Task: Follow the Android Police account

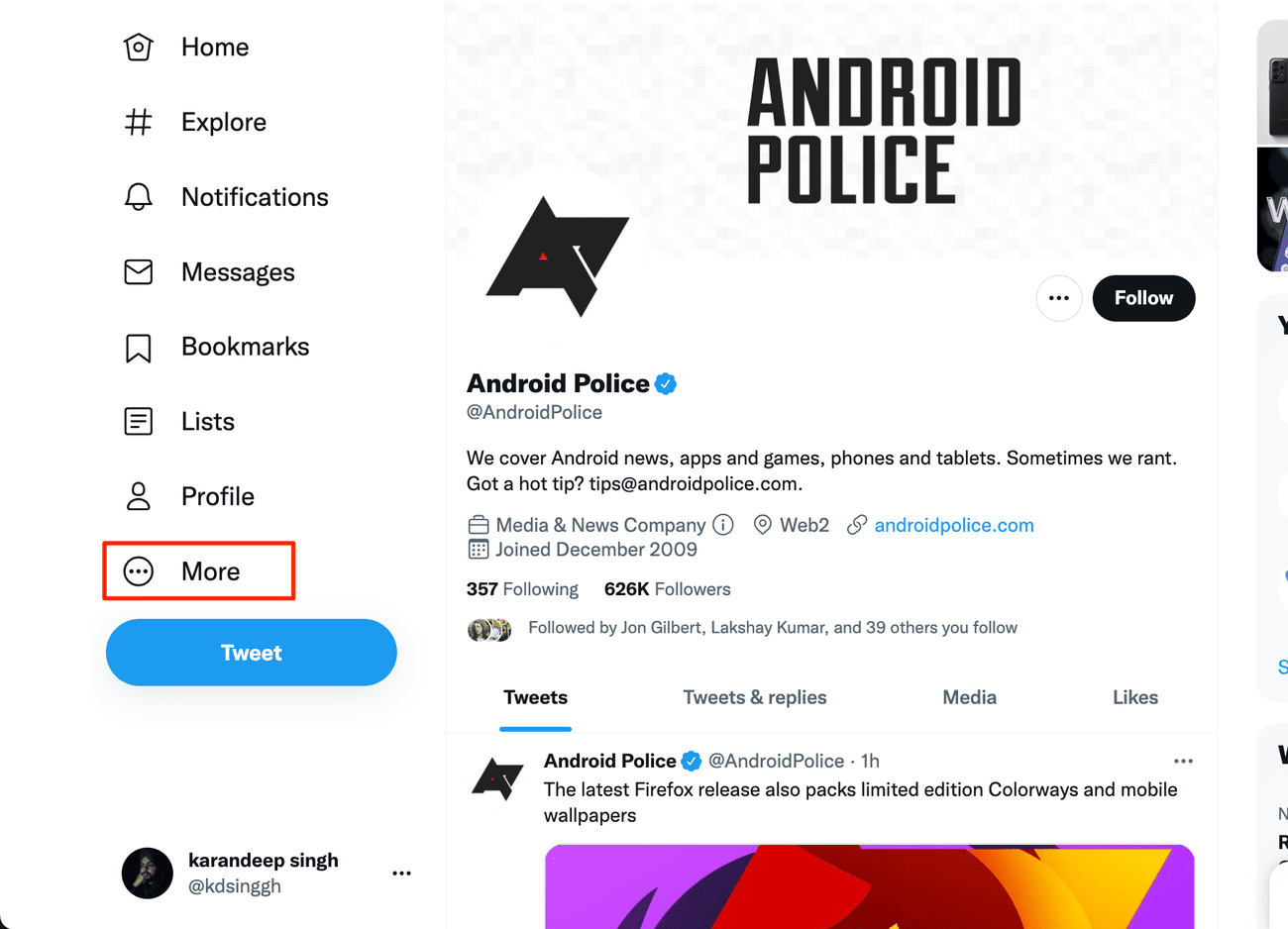Action: (x=1143, y=298)
